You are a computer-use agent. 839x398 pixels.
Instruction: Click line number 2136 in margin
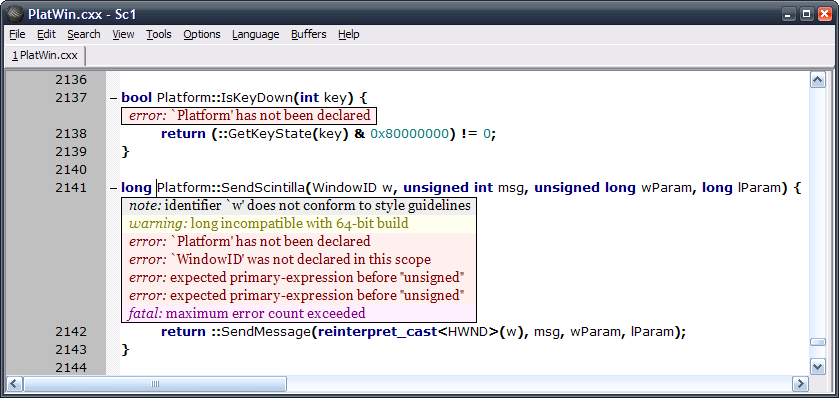pyautogui.click(x=71, y=80)
